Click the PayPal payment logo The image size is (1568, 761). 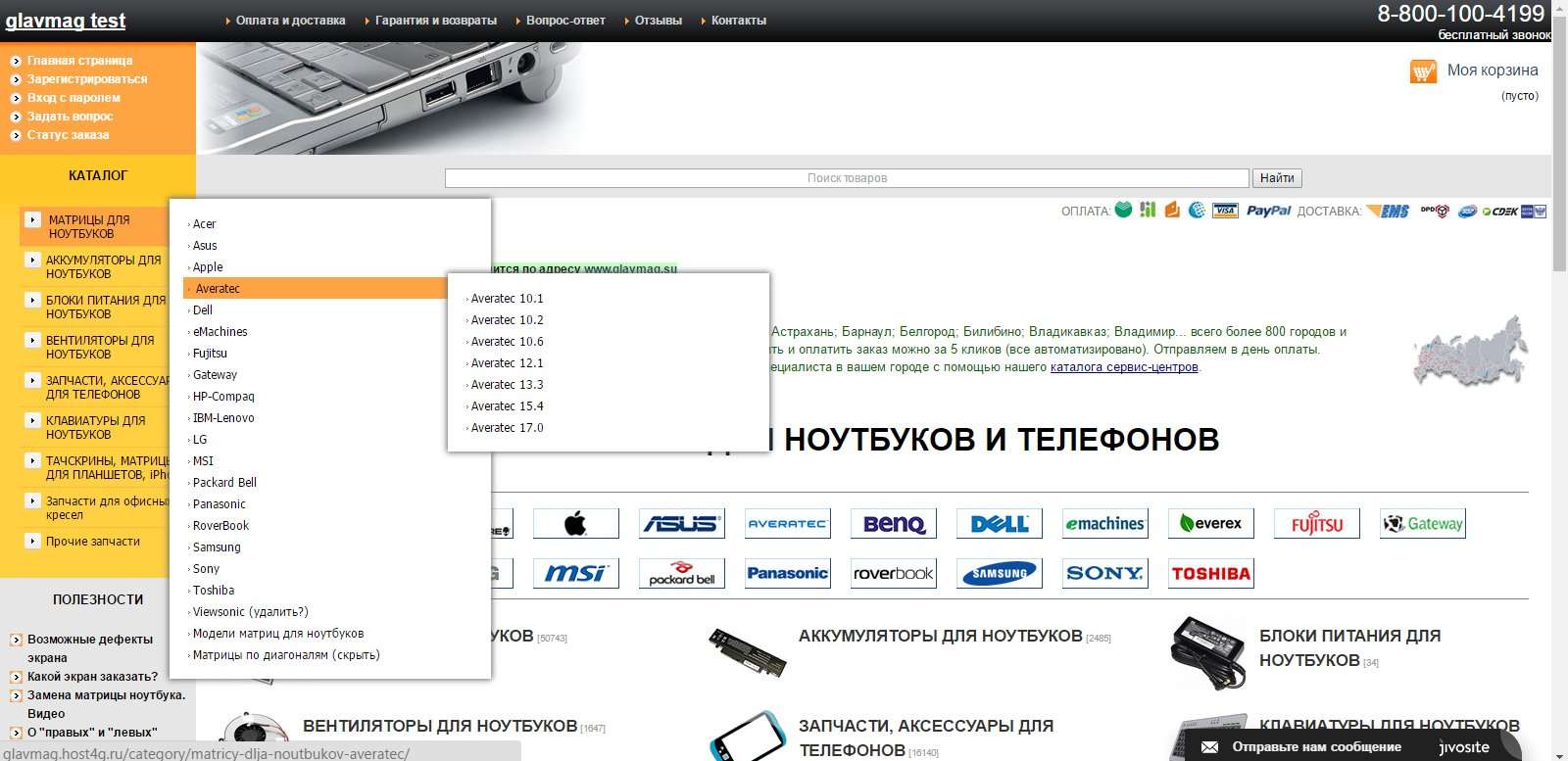coord(1268,211)
